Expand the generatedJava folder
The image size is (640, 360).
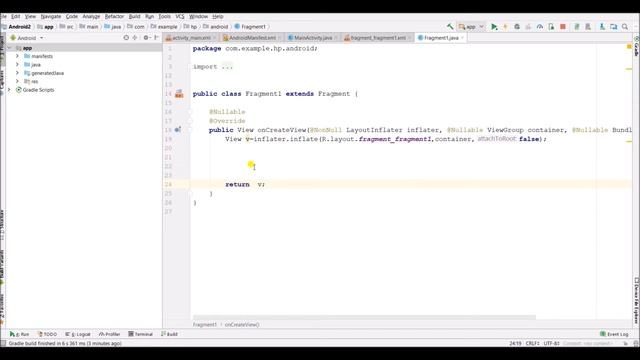pos(18,73)
